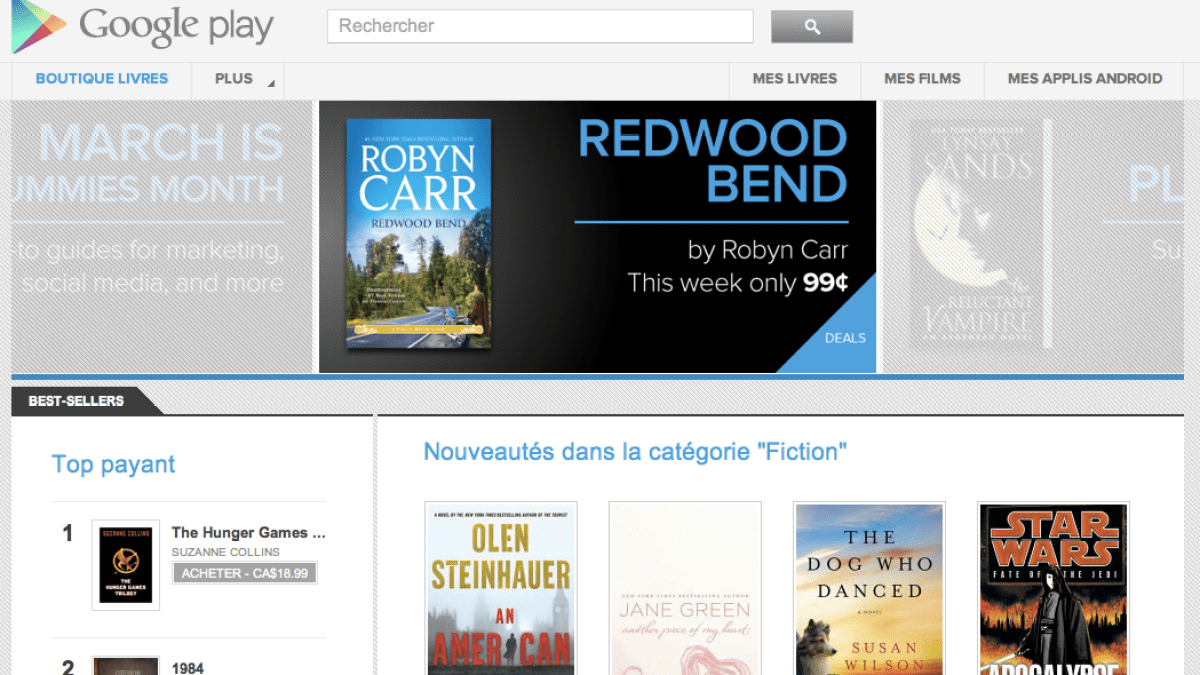
Task: Open the Redwood Bend book cover
Action: pos(418,235)
